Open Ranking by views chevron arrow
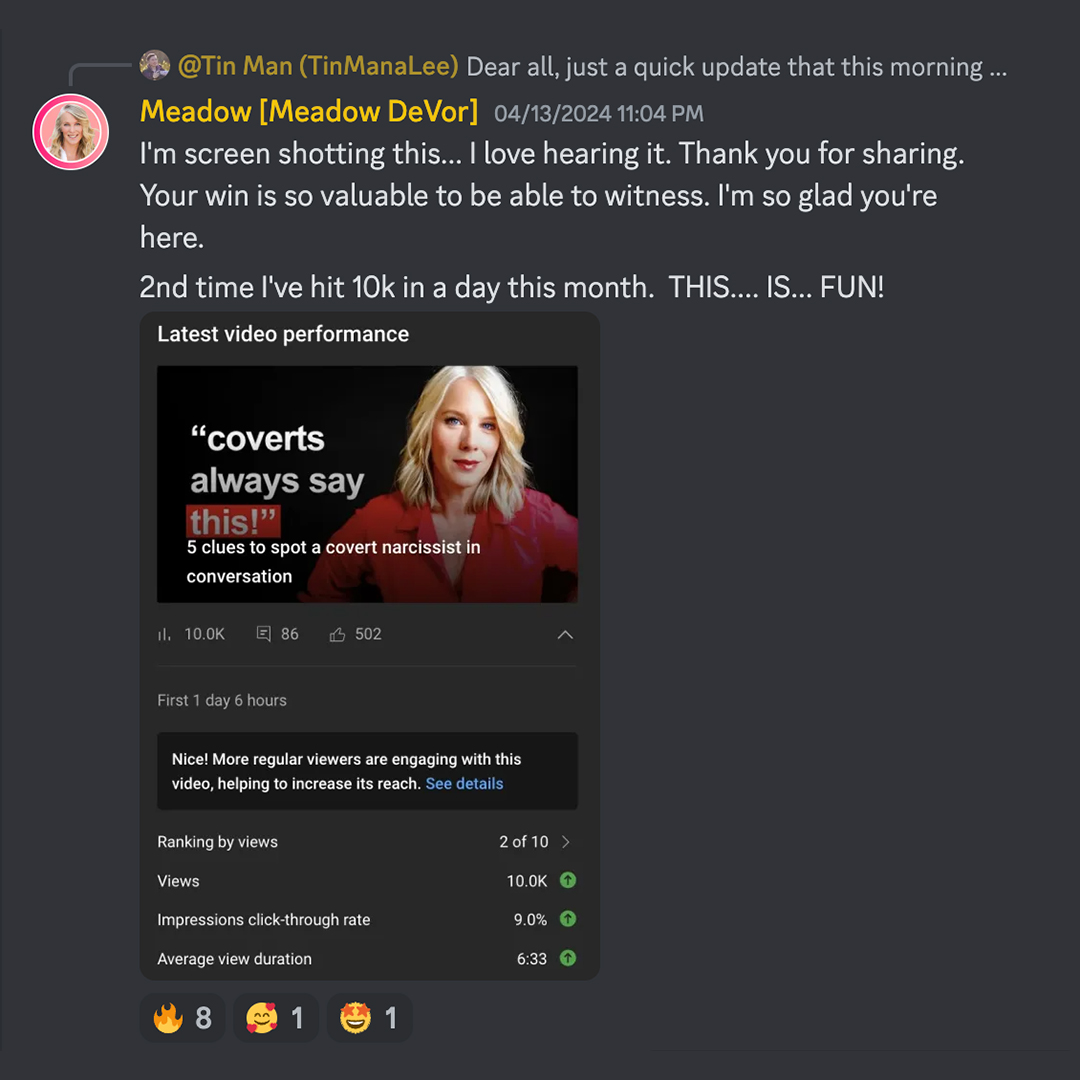Screen dimensions: 1080x1080 (565, 842)
